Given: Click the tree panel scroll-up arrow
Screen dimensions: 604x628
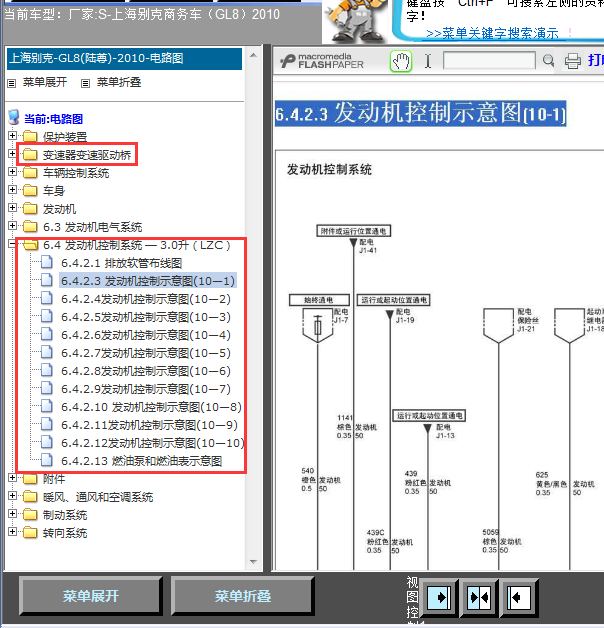Looking at the screenshot, I should [x=253, y=55].
